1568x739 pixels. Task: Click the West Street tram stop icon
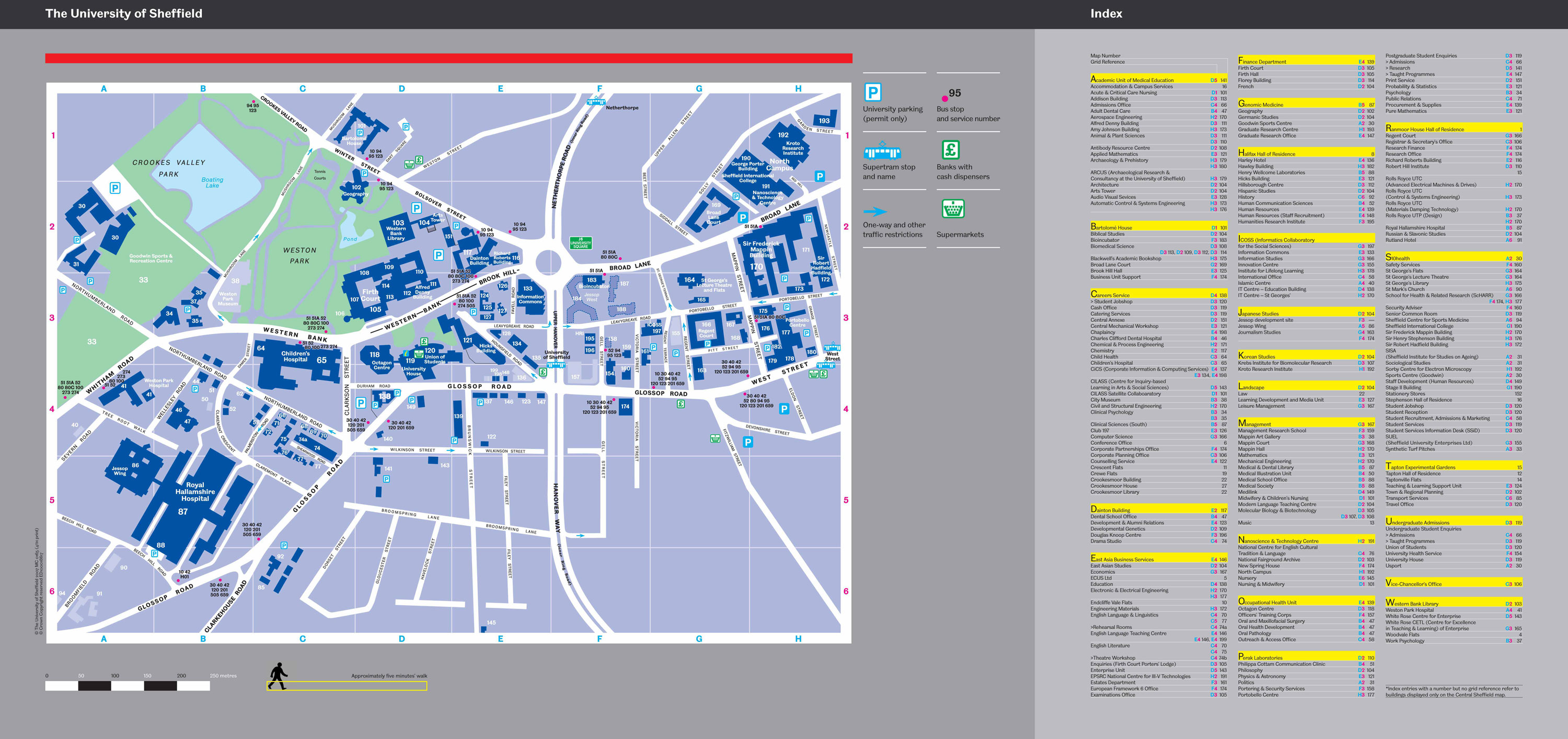click(x=832, y=347)
